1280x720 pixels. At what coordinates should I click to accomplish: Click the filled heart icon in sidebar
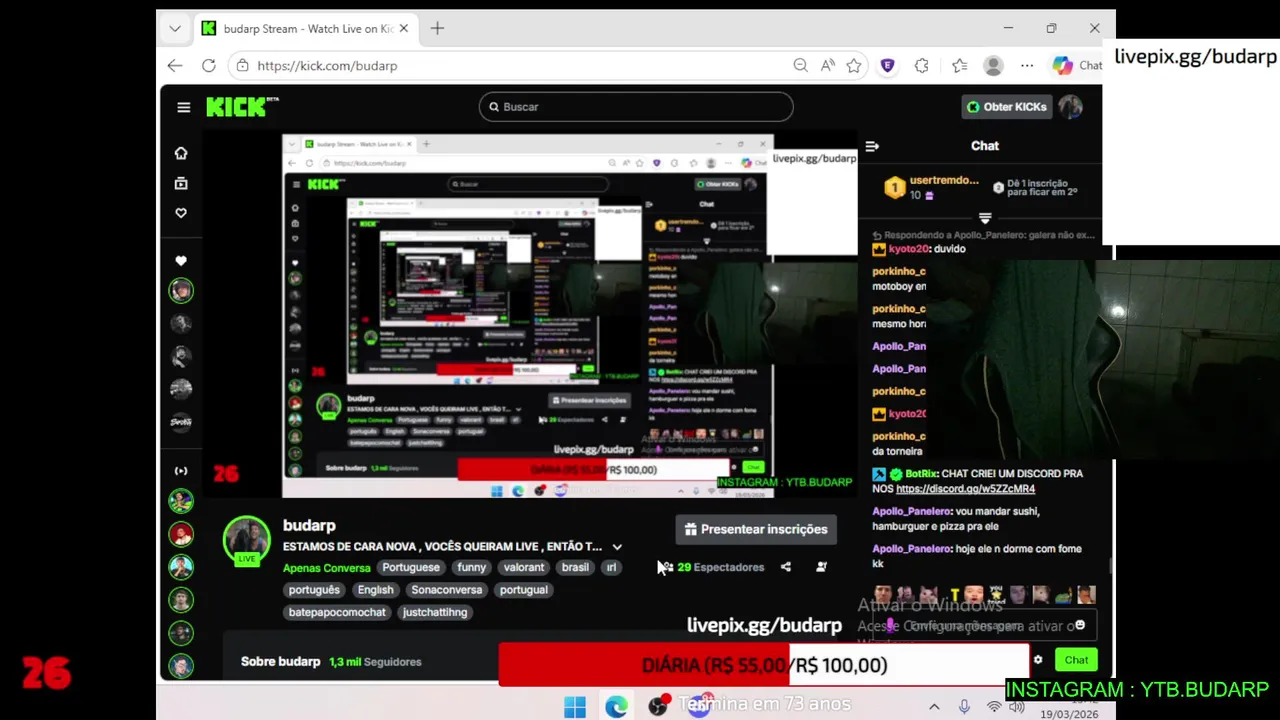coord(181,261)
